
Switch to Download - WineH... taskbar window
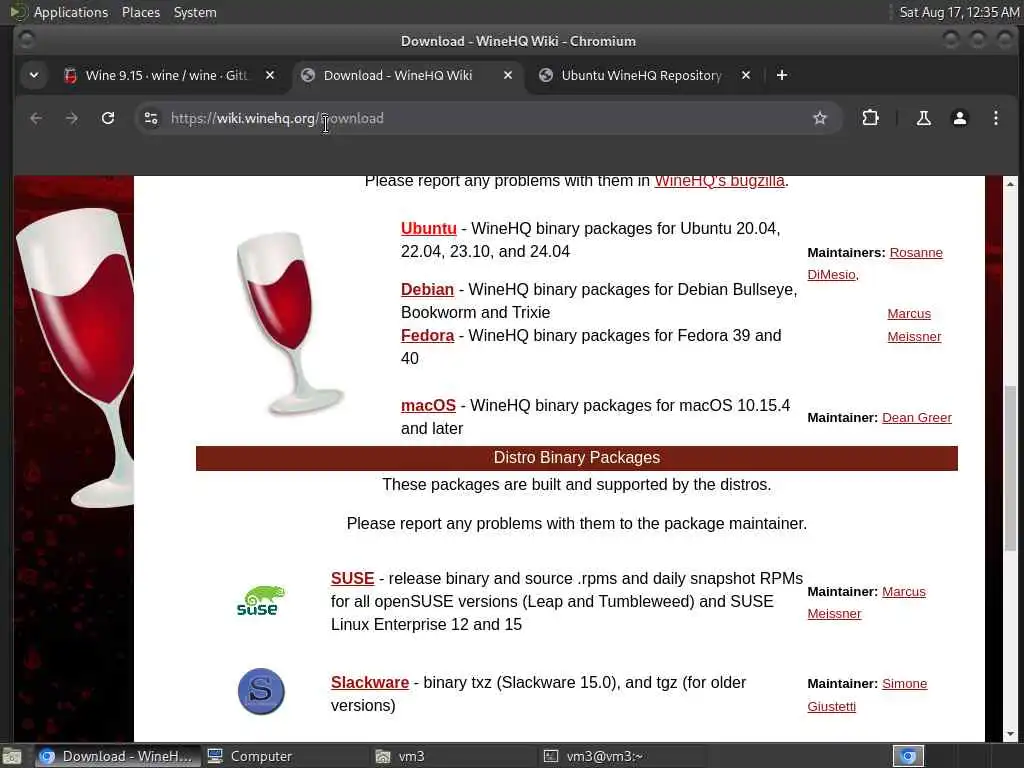pyautogui.click(x=118, y=756)
